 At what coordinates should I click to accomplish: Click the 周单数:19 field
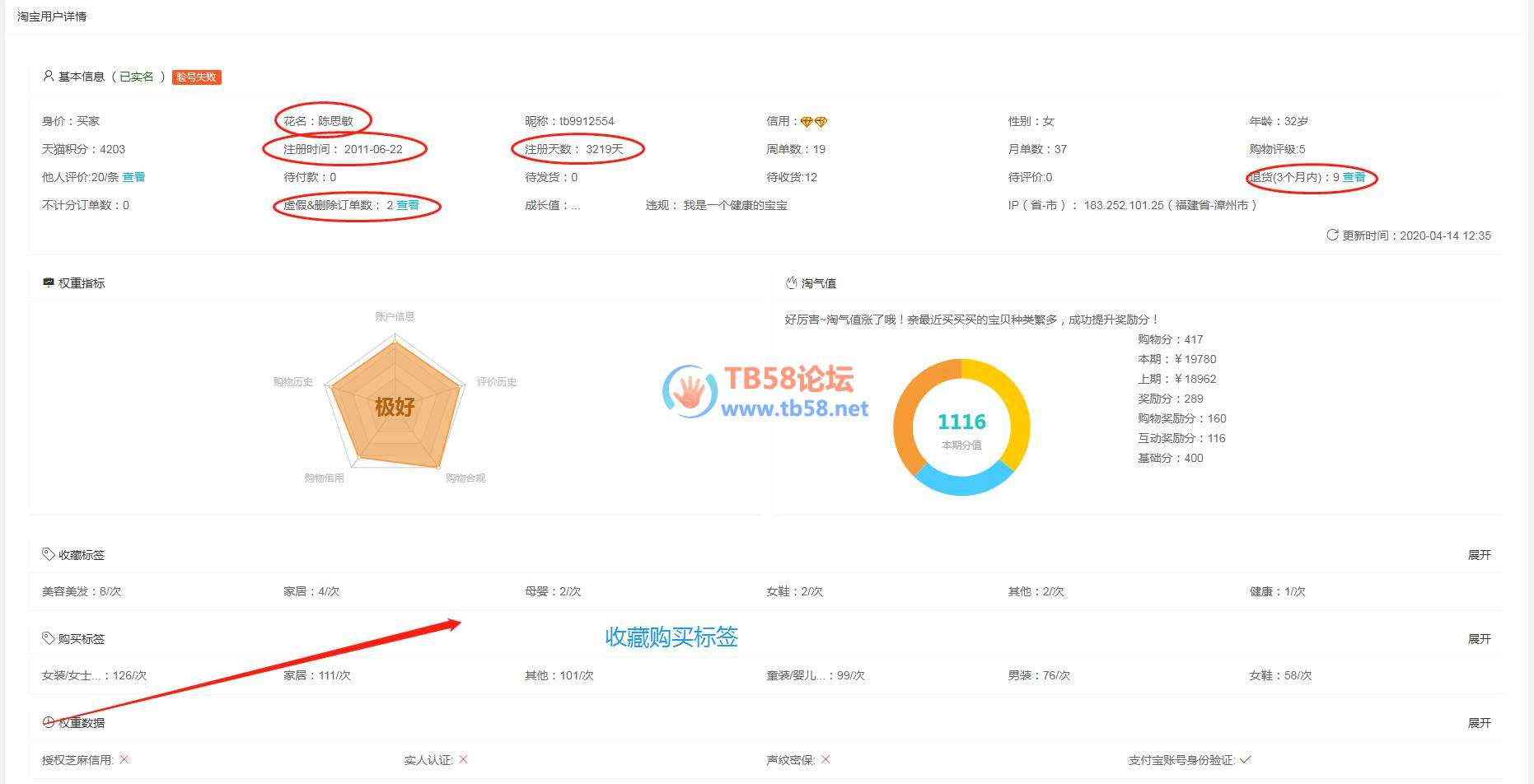point(796,149)
